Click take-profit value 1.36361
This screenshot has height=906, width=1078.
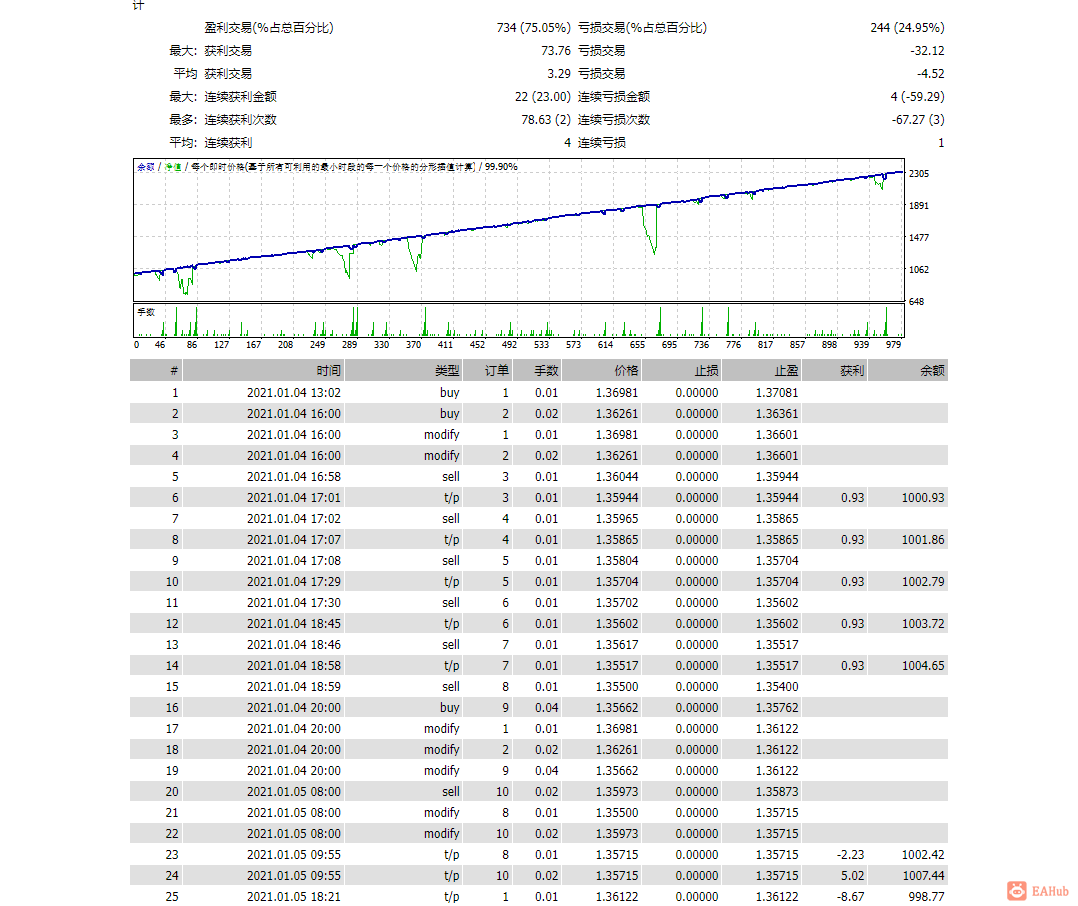tap(777, 414)
